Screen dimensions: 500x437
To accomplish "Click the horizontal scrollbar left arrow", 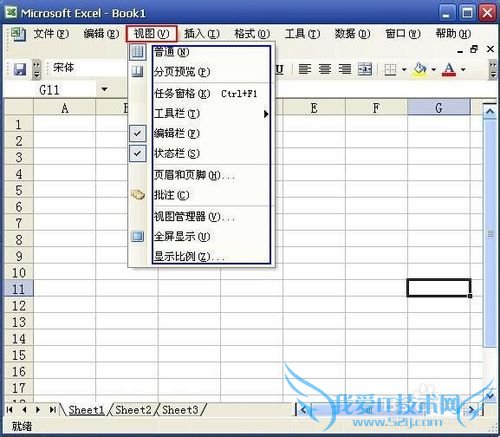I will click(x=303, y=410).
